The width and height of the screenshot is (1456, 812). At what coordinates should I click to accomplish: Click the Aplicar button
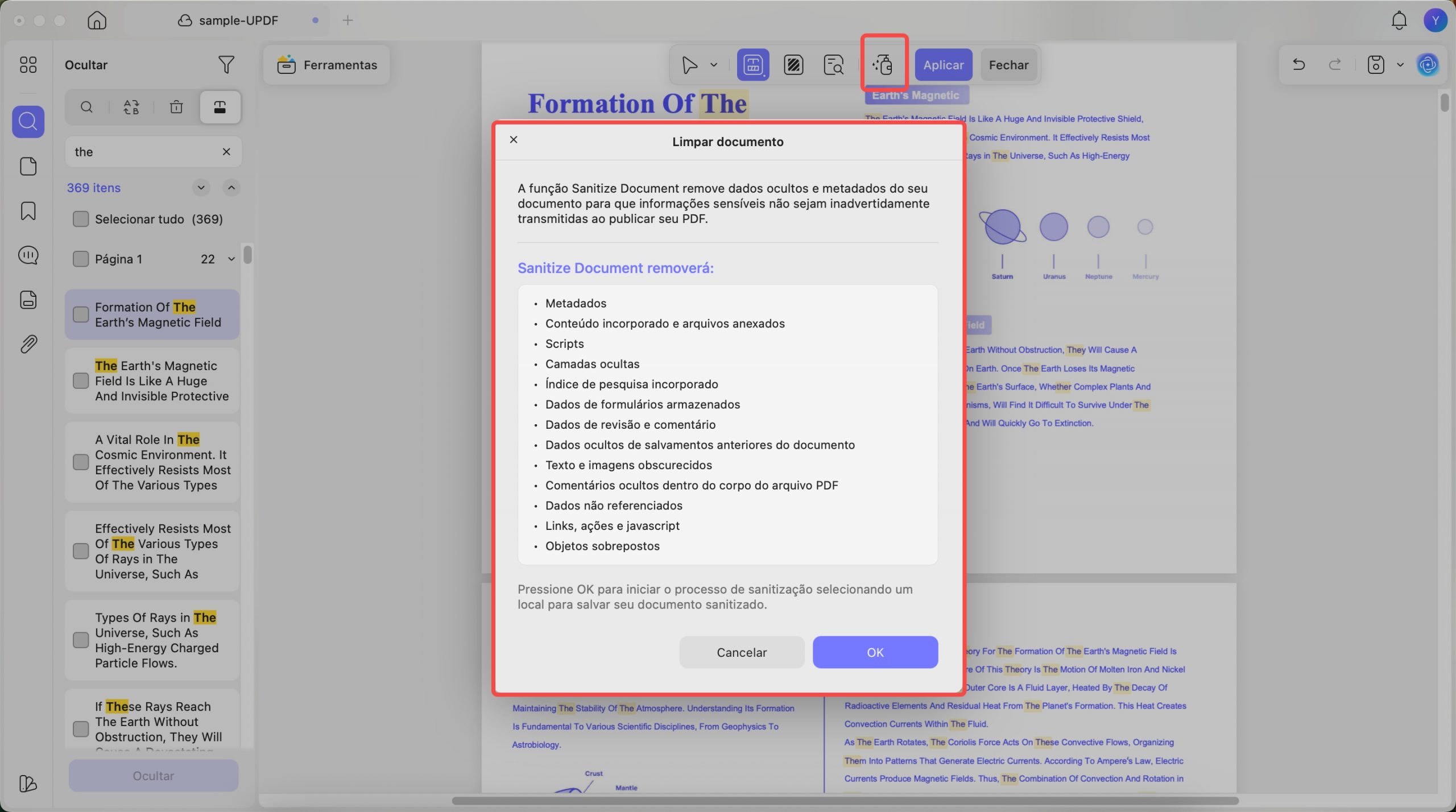pyautogui.click(x=944, y=65)
